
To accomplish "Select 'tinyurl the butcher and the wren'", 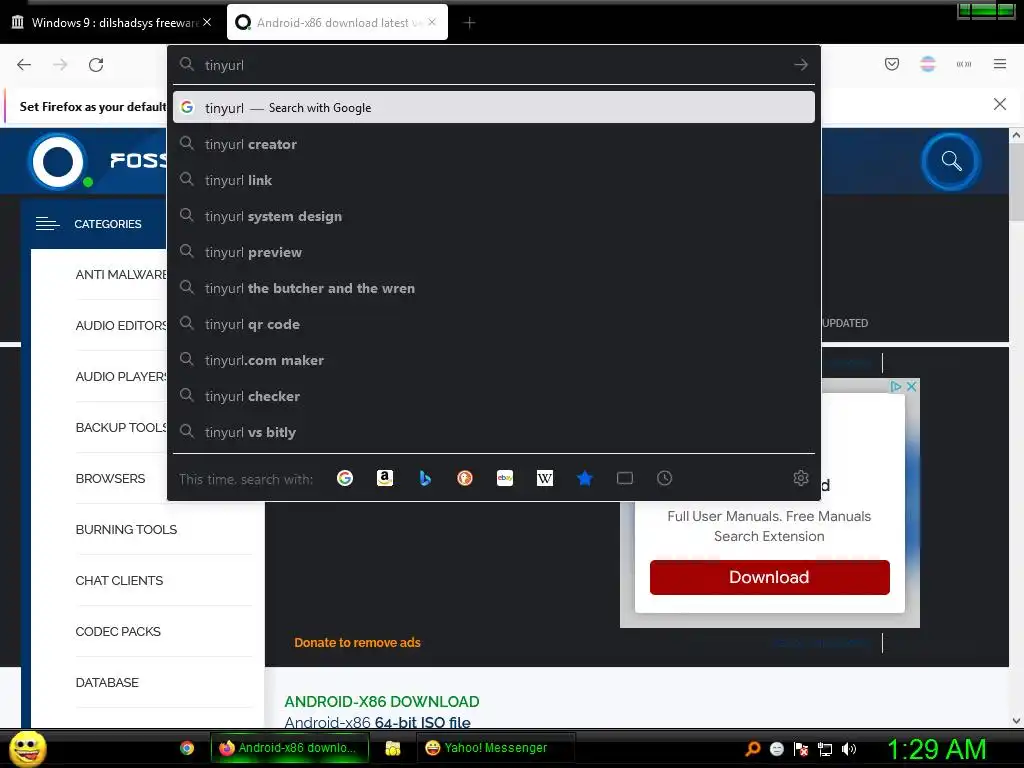I will (494, 288).
